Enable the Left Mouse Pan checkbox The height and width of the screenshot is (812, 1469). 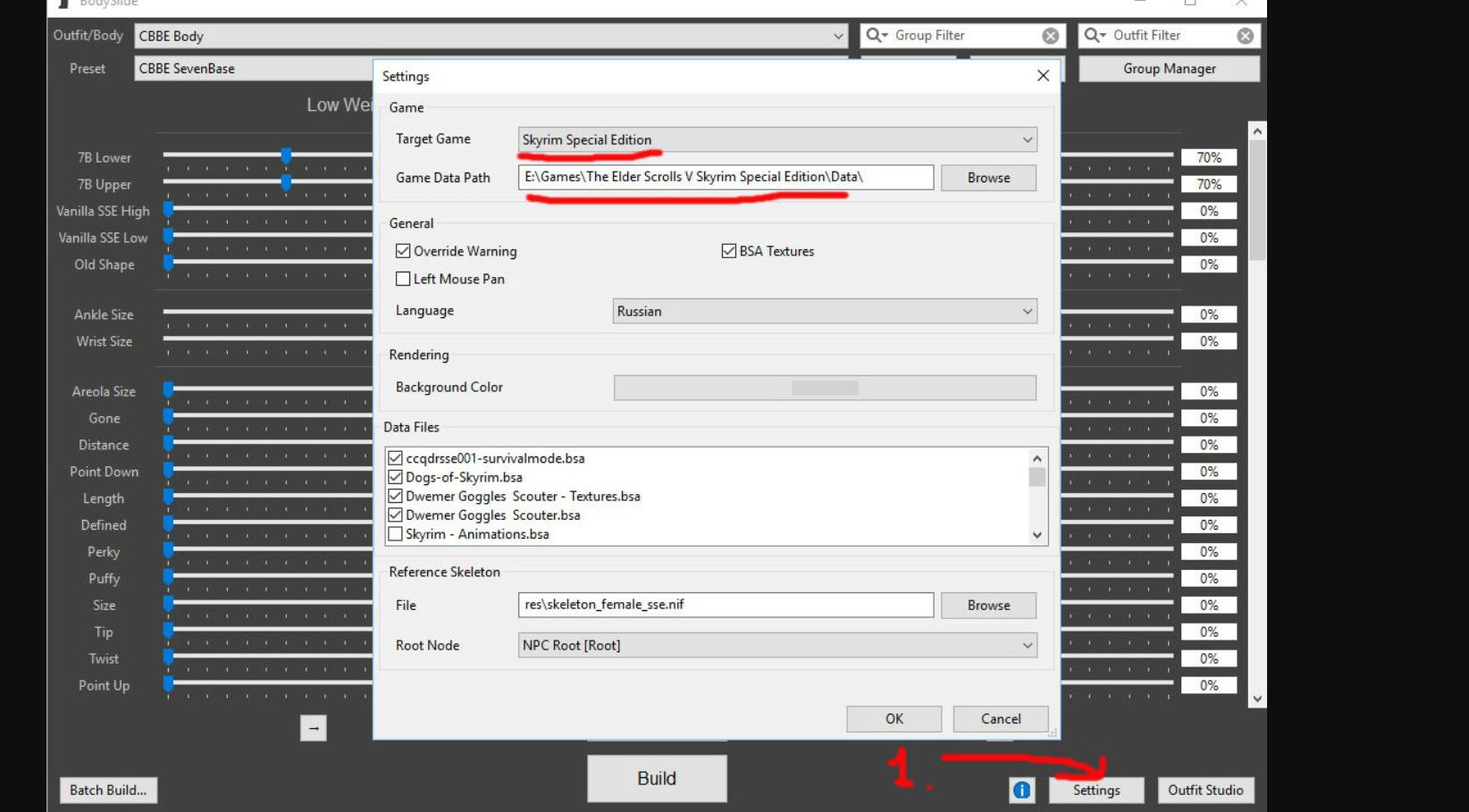coord(404,279)
